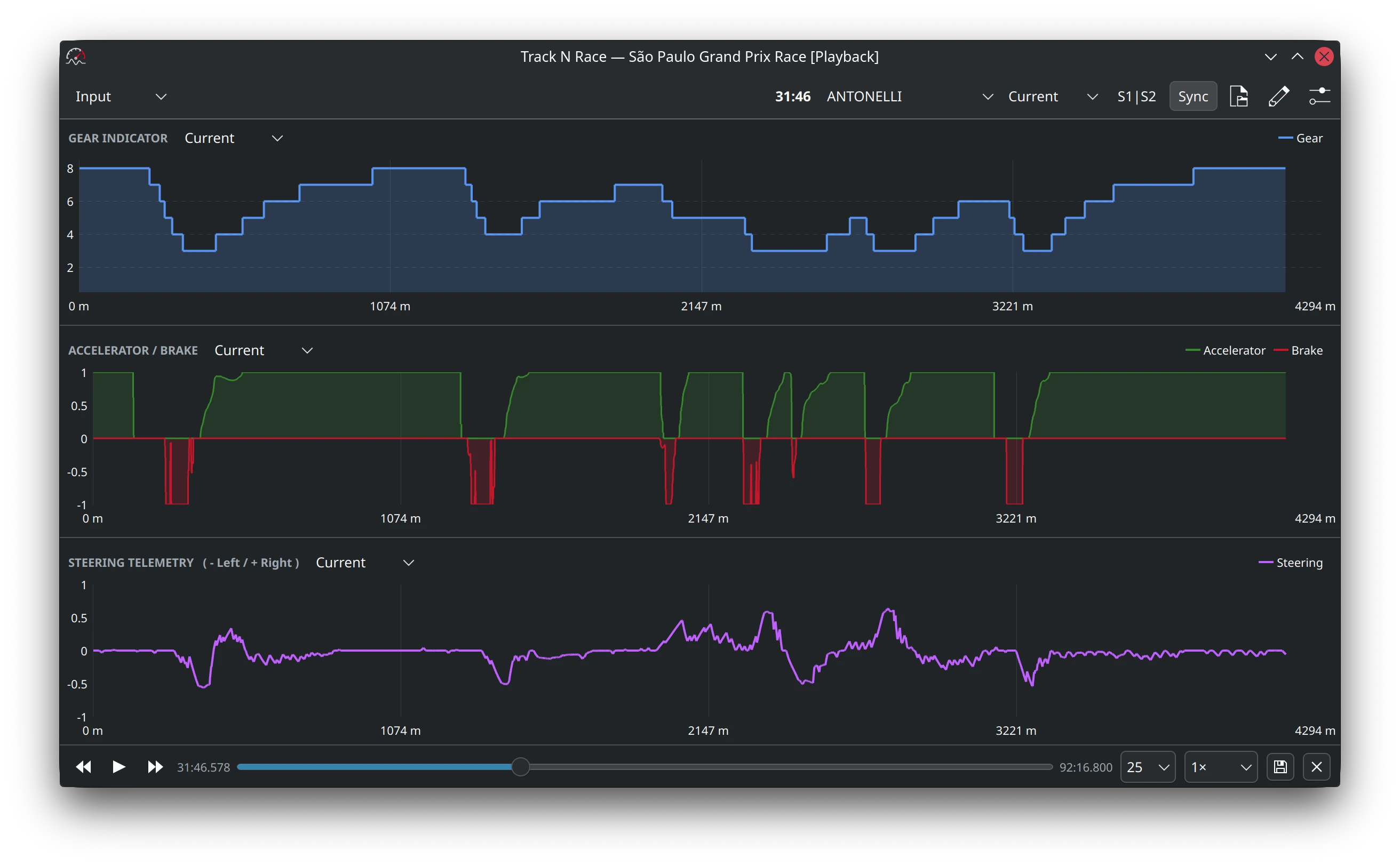Click the gear chart 2147 m label
1400x866 pixels.
[701, 306]
